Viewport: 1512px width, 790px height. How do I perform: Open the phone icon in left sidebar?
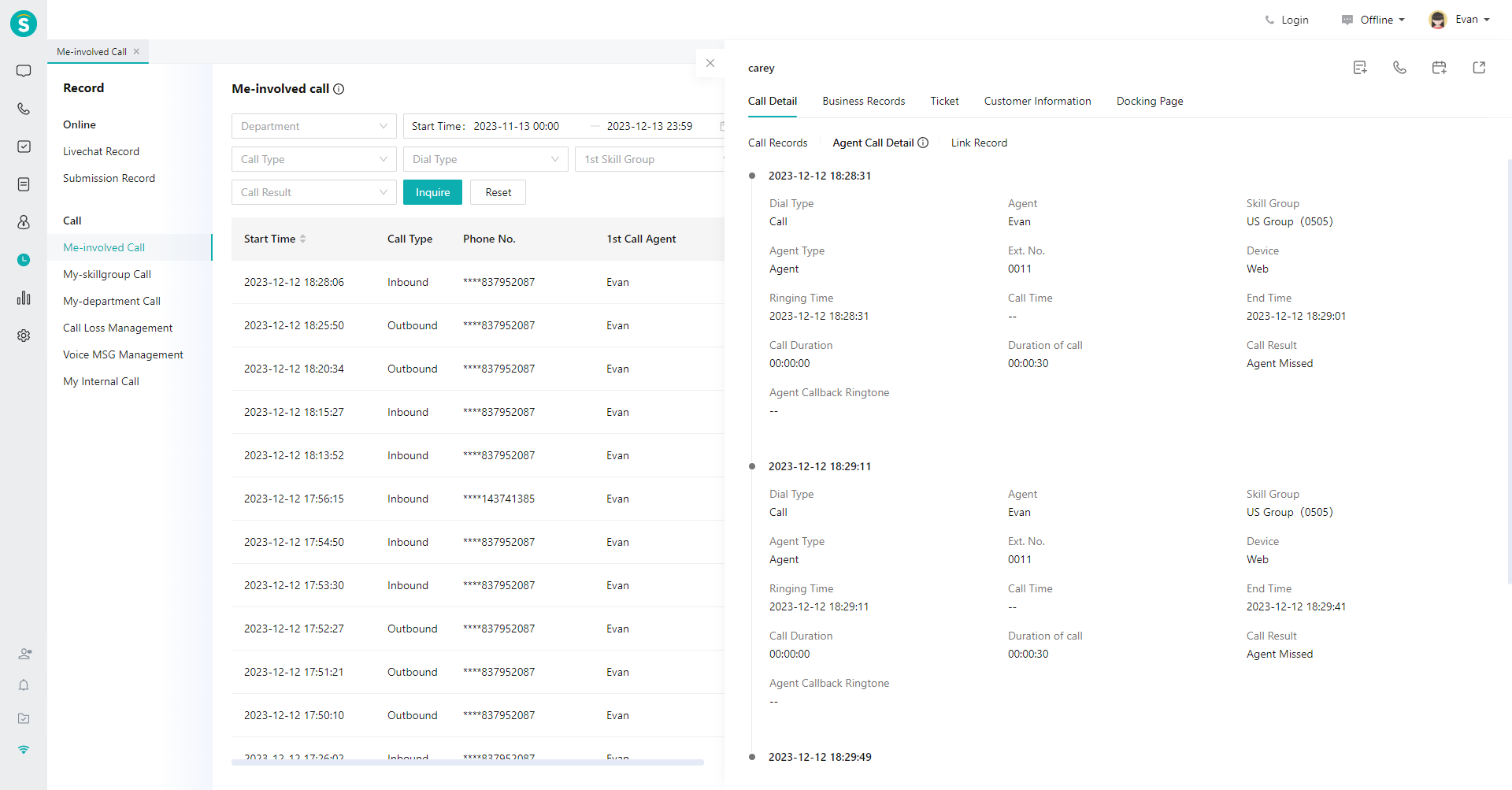click(x=24, y=109)
